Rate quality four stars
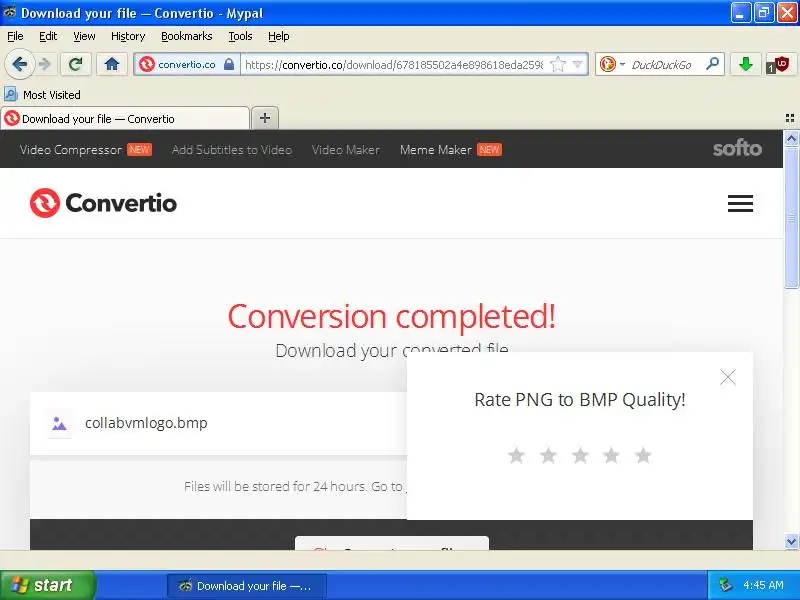 pyautogui.click(x=611, y=455)
